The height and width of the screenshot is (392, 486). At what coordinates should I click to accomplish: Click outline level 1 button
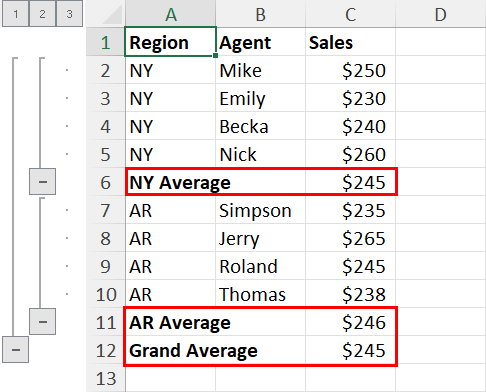[15, 14]
